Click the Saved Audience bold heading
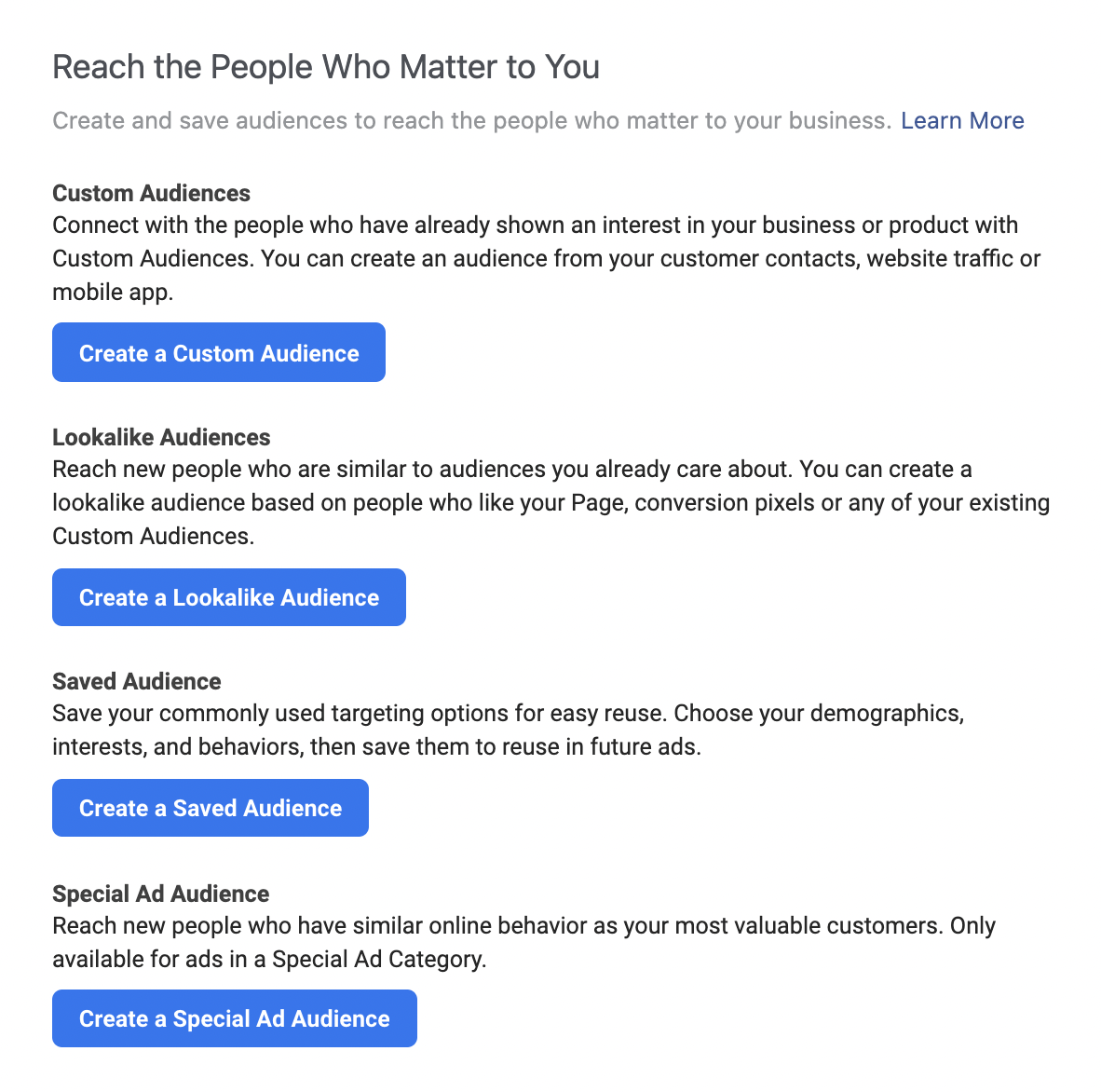Image resolution: width=1101 pixels, height=1092 pixels. coord(136,681)
